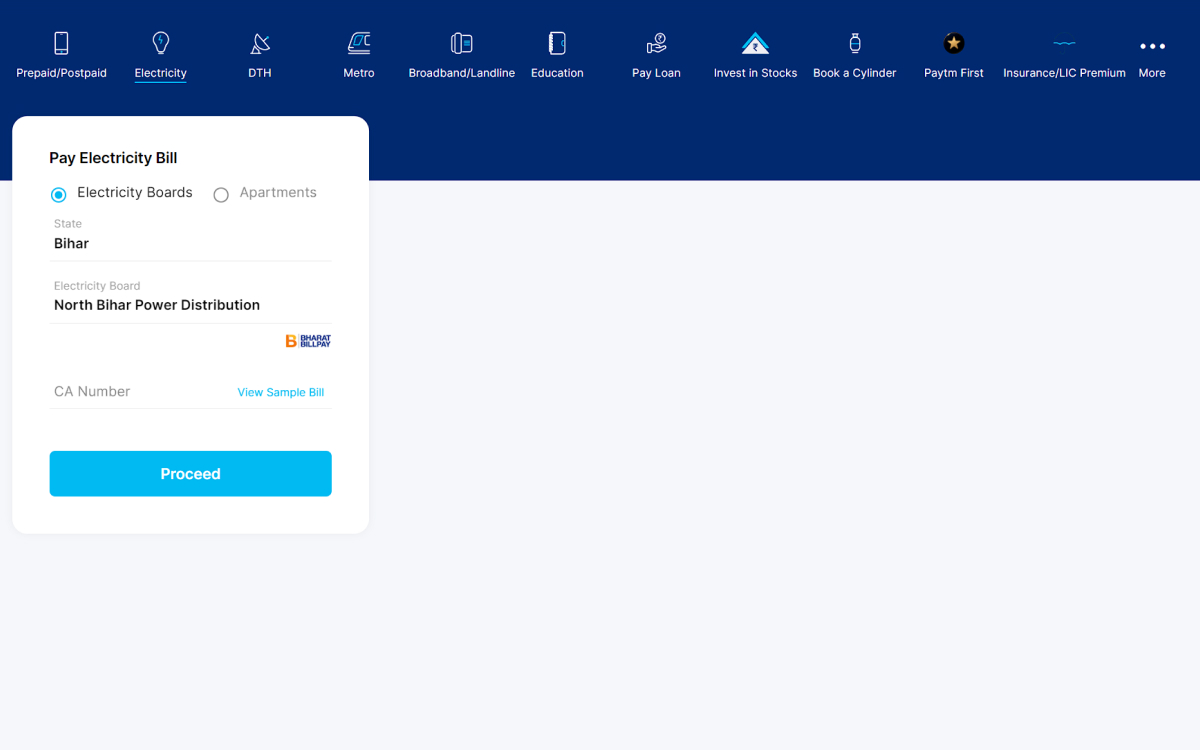1200x750 pixels.
Task: Open the State dropdown showing Bihar
Action: [190, 243]
